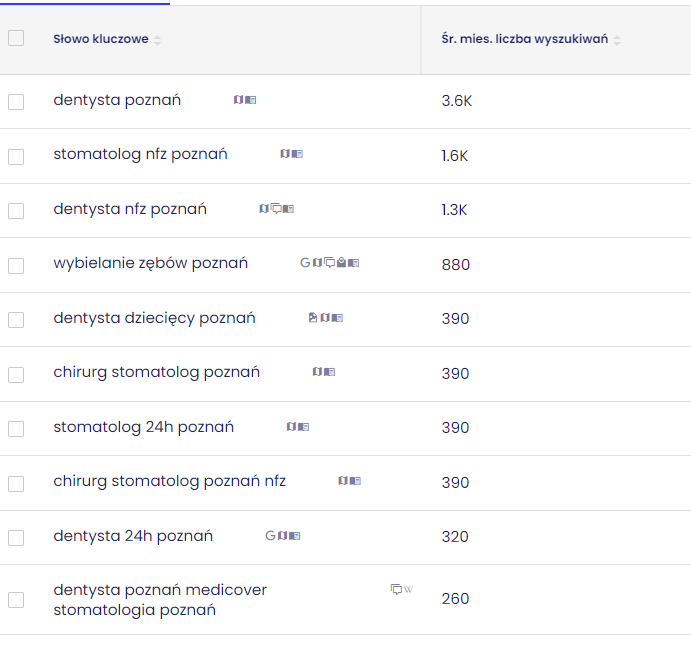Viewport: 691px width, 653px height.
Task: Tick the select-all checkbox in table header
Action: [x=16, y=38]
